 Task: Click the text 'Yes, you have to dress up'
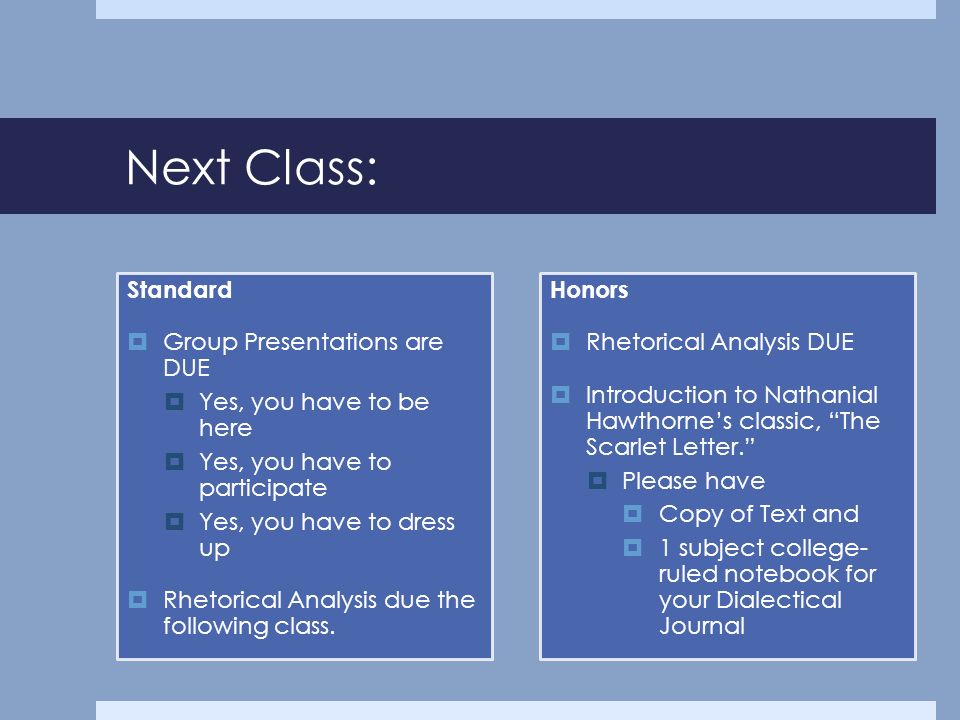[327, 534]
